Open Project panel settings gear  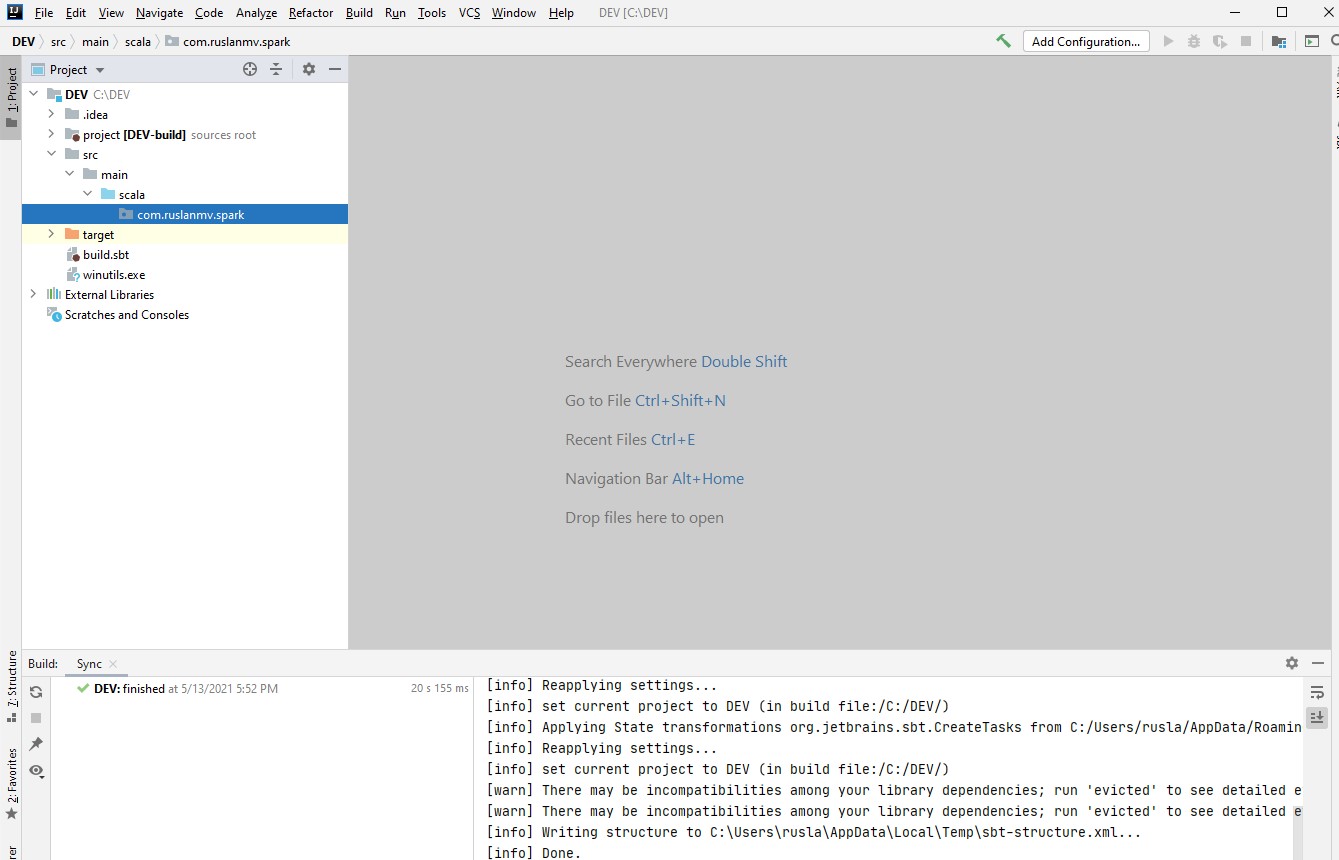(309, 69)
